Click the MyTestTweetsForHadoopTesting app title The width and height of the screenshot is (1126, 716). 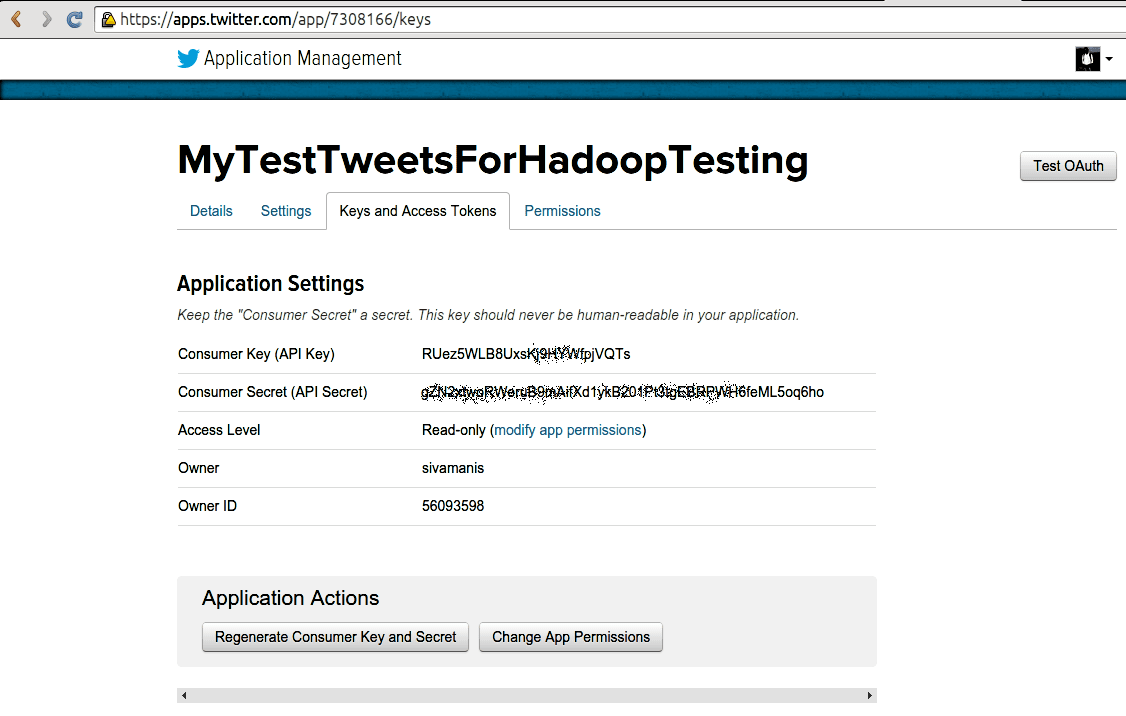(x=493, y=161)
